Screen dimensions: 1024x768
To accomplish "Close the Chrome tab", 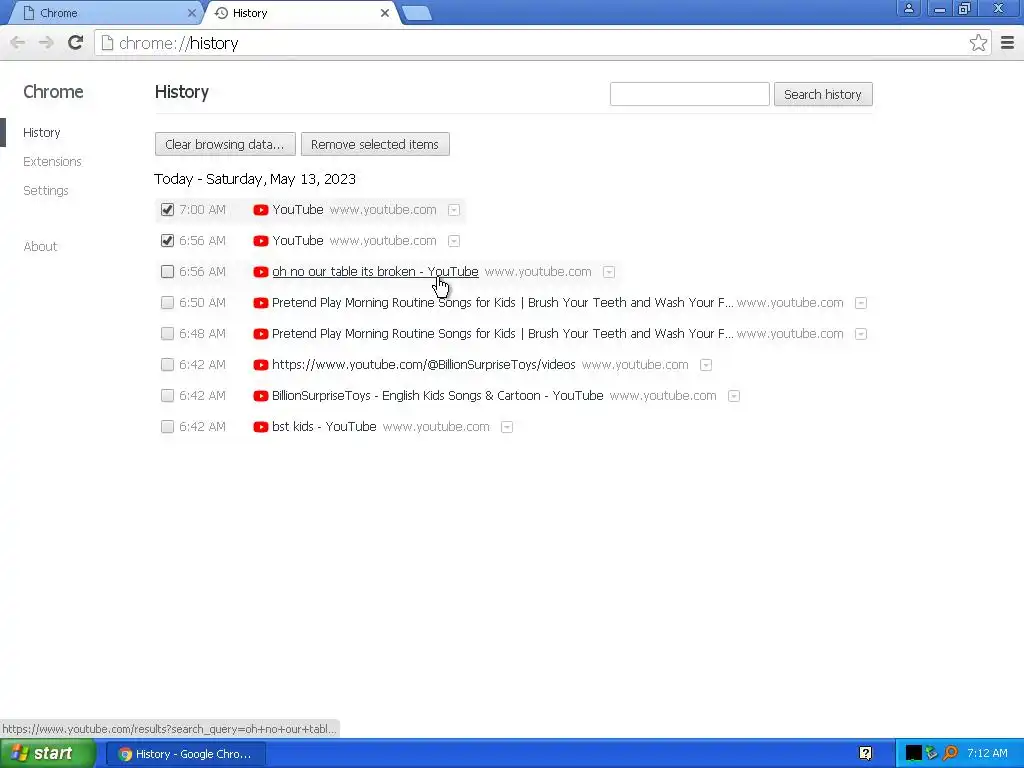I will coord(191,13).
